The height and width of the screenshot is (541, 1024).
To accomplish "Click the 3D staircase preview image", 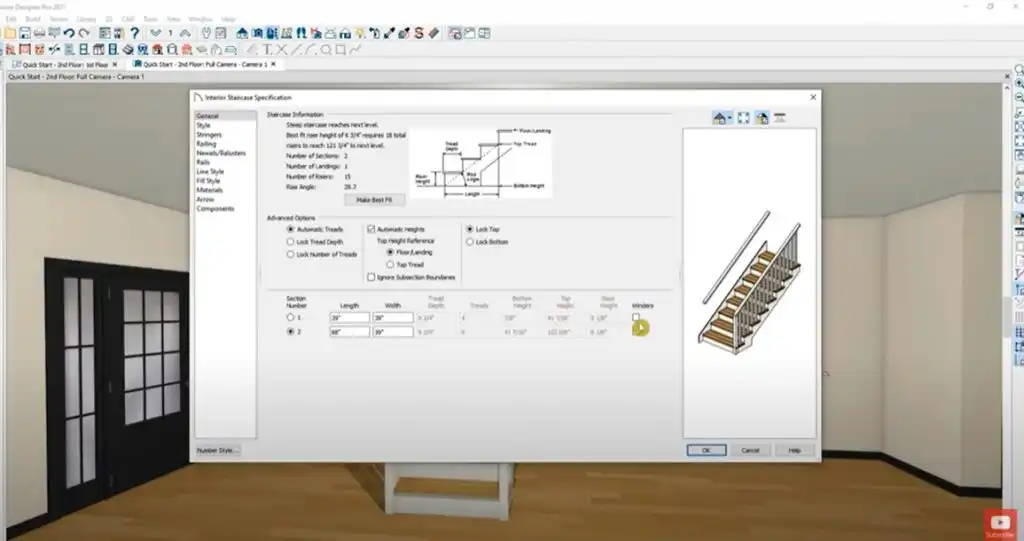I will [x=749, y=283].
